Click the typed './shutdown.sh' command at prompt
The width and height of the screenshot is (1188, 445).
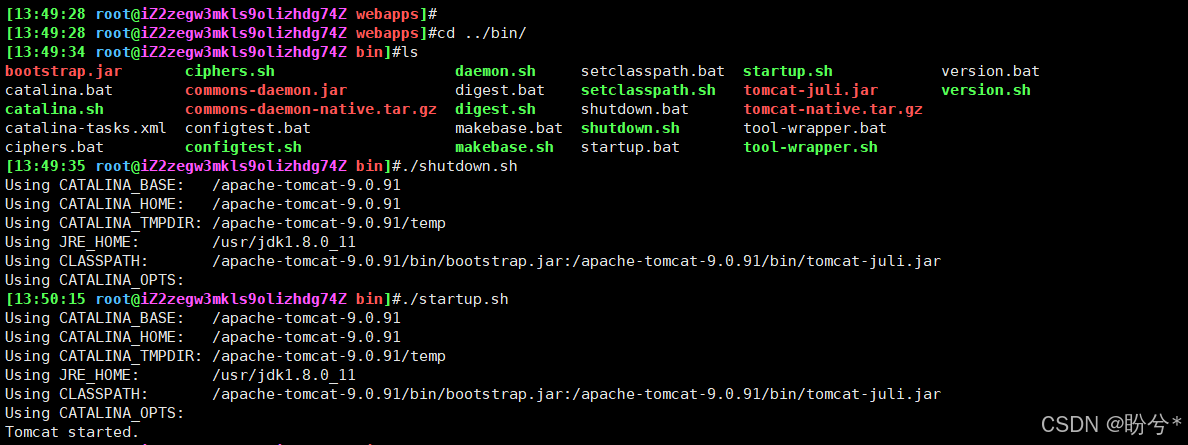459,166
